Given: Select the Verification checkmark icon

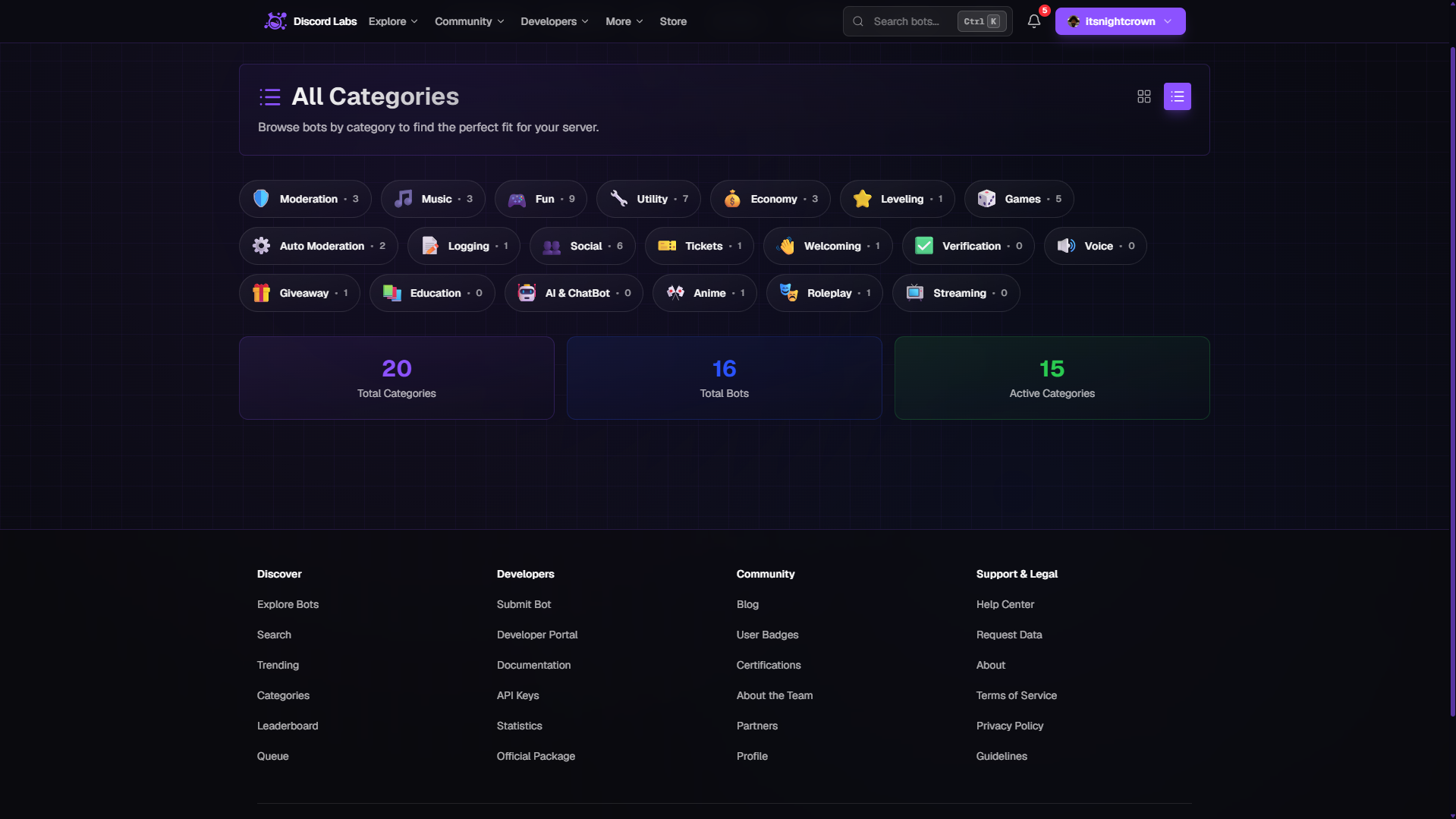Looking at the screenshot, I should coord(924,246).
